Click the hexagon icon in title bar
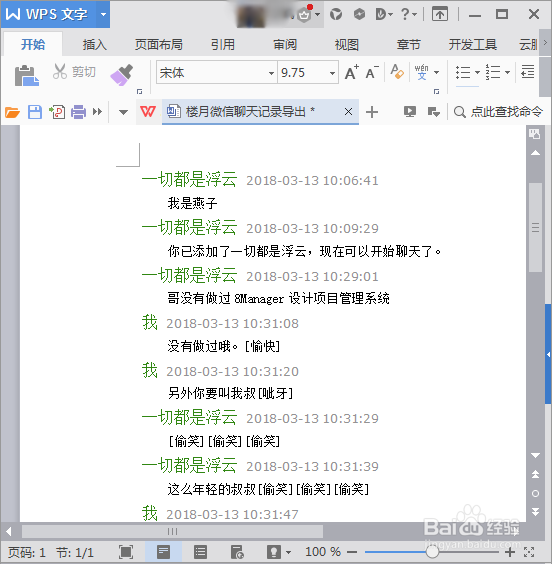The image size is (552, 564). (x=359, y=14)
